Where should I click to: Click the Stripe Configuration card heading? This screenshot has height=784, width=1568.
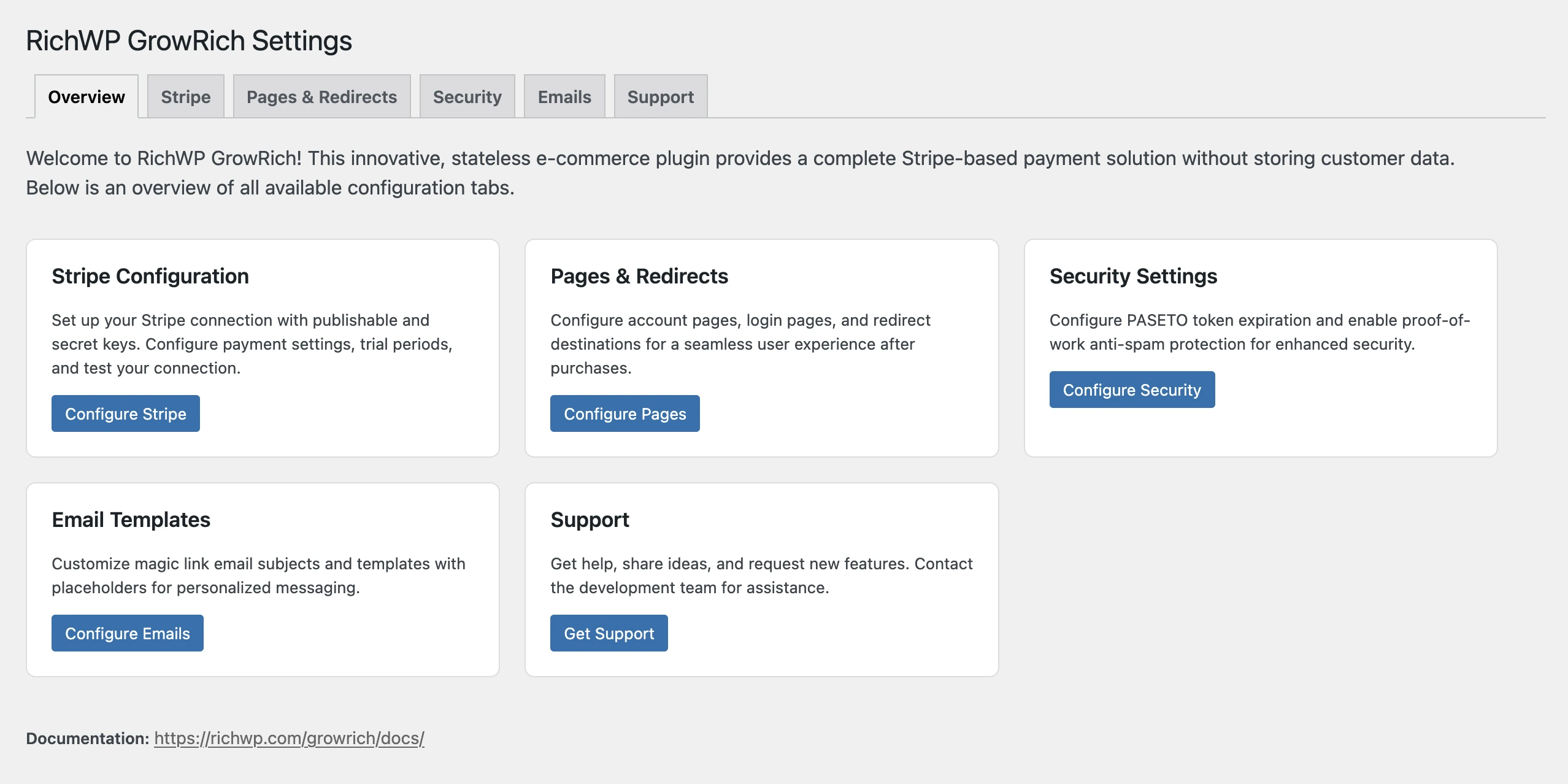150,276
